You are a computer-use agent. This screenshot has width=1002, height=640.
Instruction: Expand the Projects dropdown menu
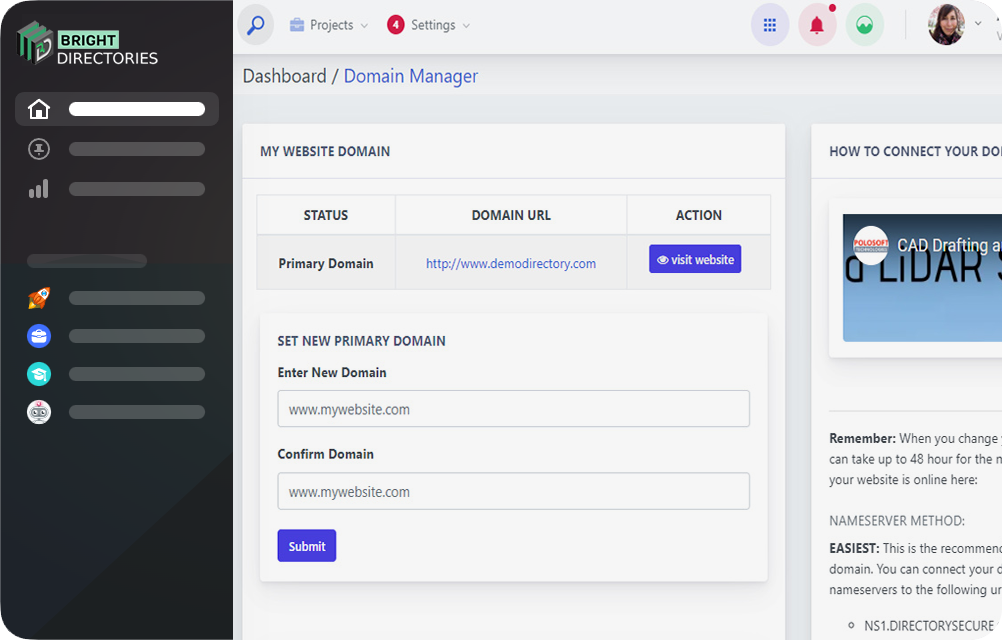[x=329, y=25]
